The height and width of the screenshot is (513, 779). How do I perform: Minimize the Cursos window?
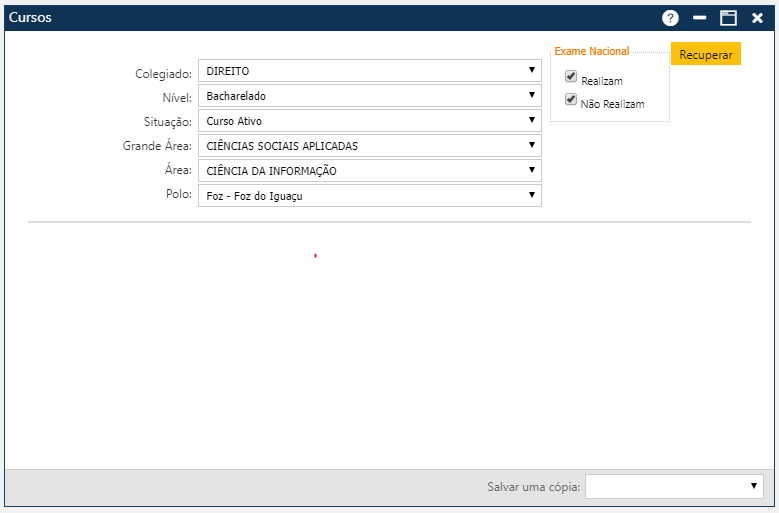click(700, 18)
